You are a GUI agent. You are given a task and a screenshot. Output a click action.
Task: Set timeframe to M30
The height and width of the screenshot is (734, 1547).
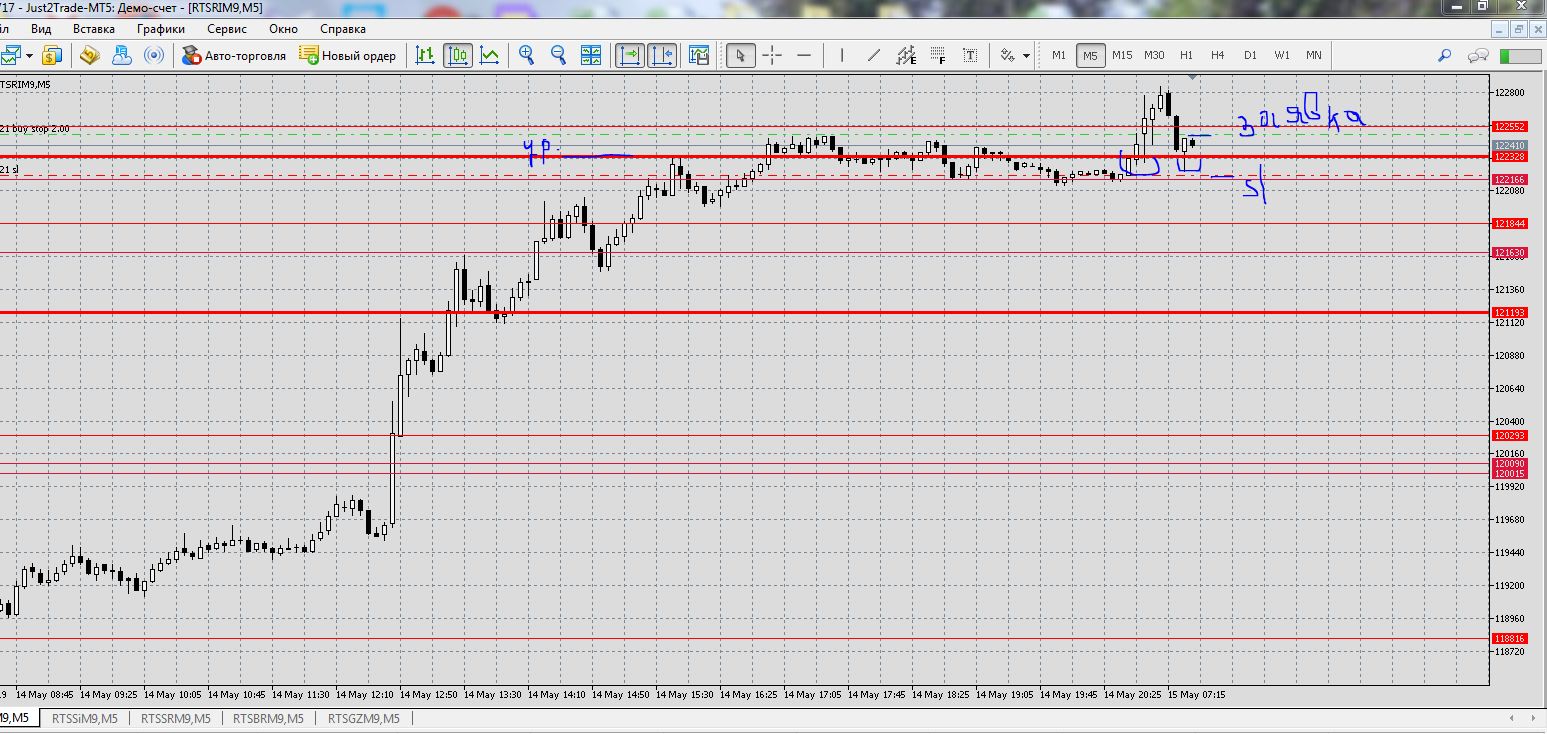click(1154, 55)
